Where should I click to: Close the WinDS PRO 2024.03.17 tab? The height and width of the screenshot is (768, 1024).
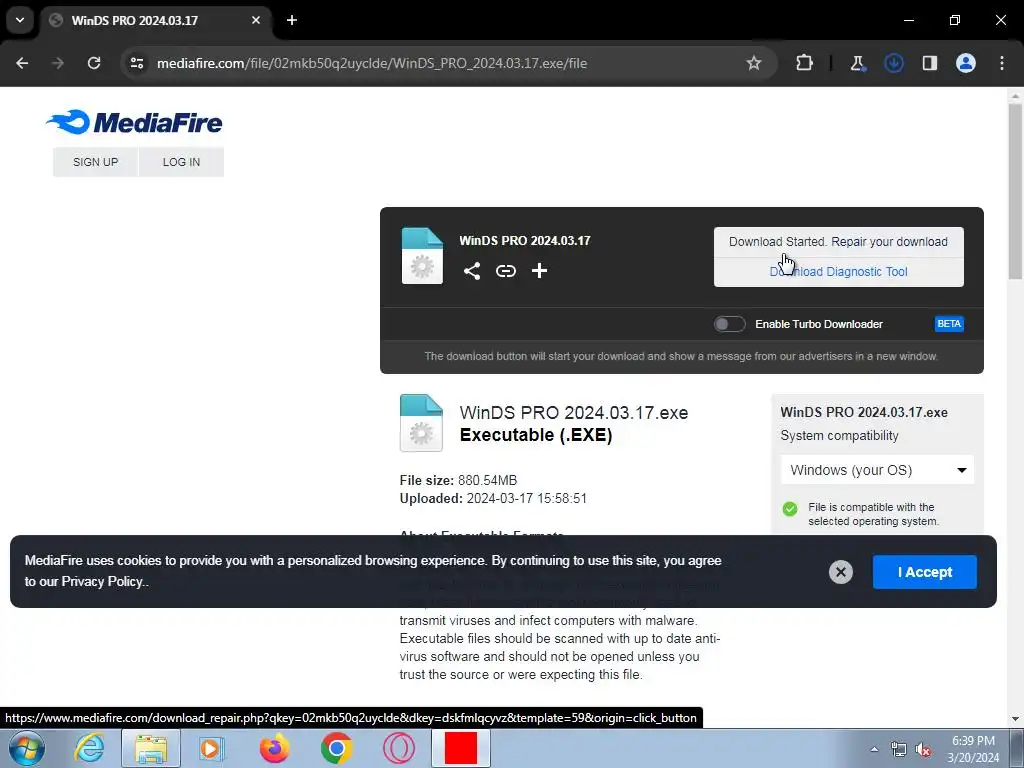256,20
